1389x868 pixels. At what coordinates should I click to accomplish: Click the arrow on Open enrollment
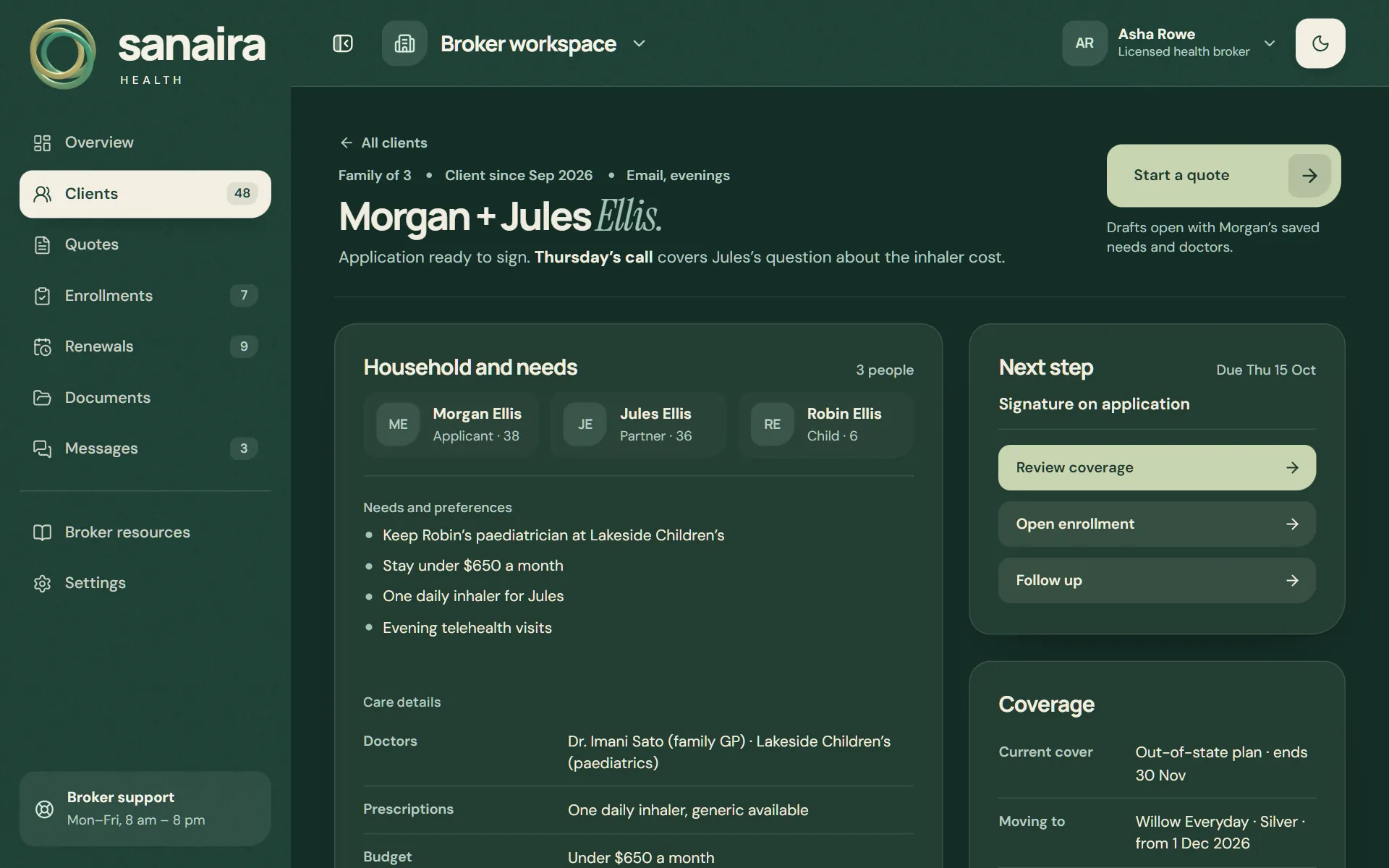click(1292, 524)
